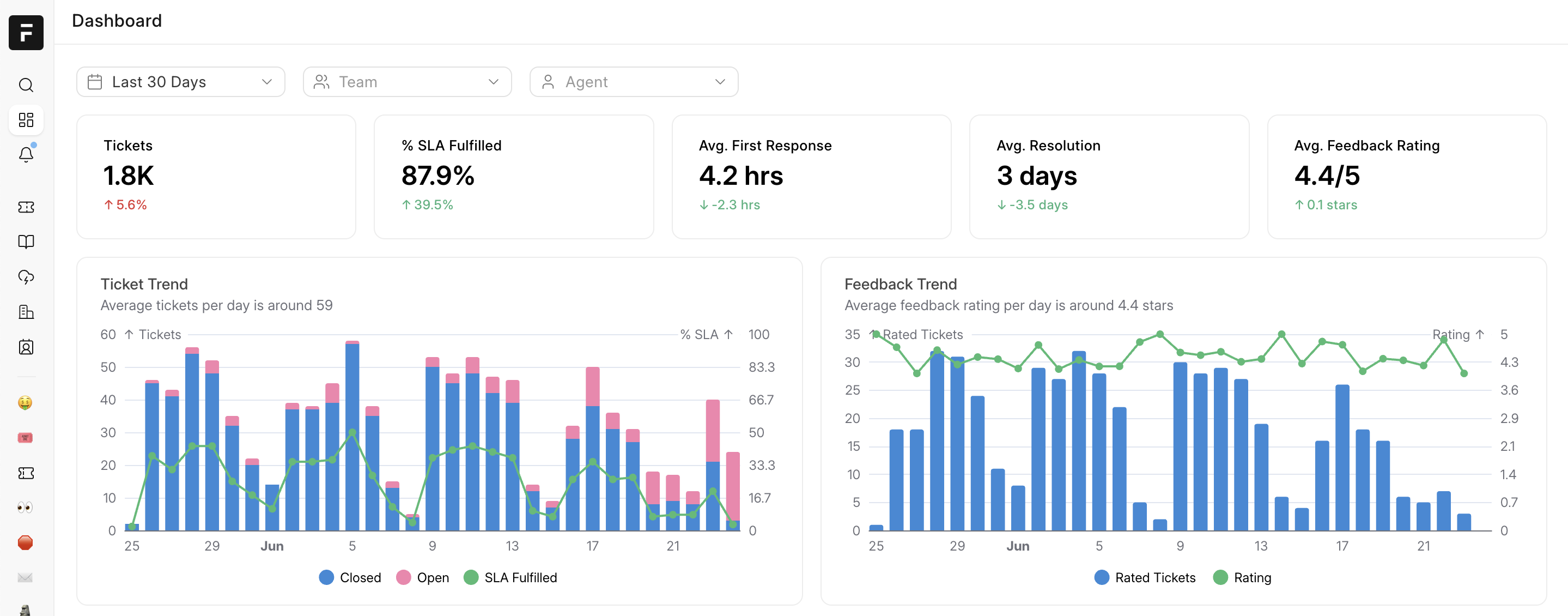Open the envelope icon in sidebar
This screenshot has height=616, width=1568.
(x=26, y=578)
